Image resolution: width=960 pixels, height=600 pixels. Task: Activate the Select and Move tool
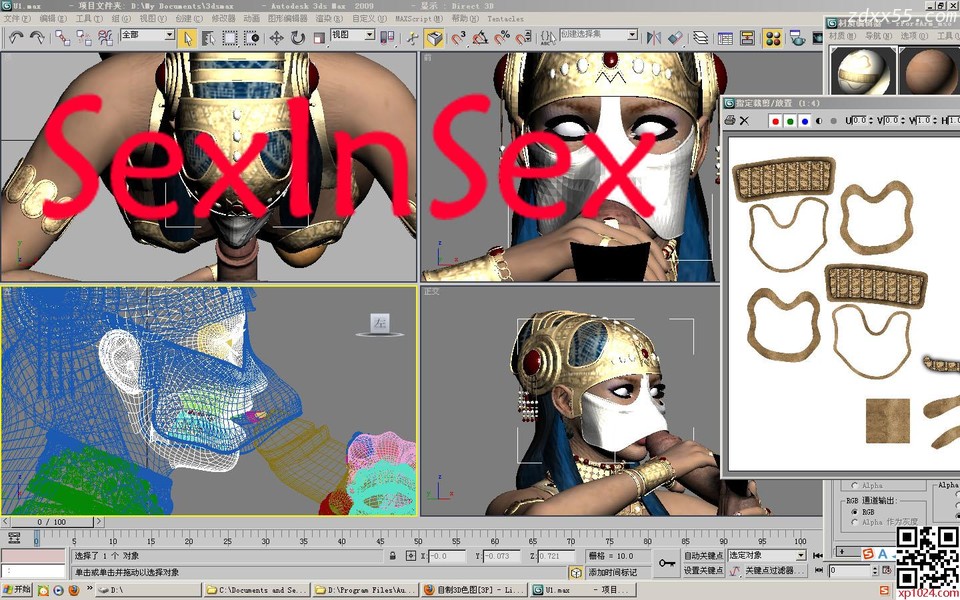276,38
